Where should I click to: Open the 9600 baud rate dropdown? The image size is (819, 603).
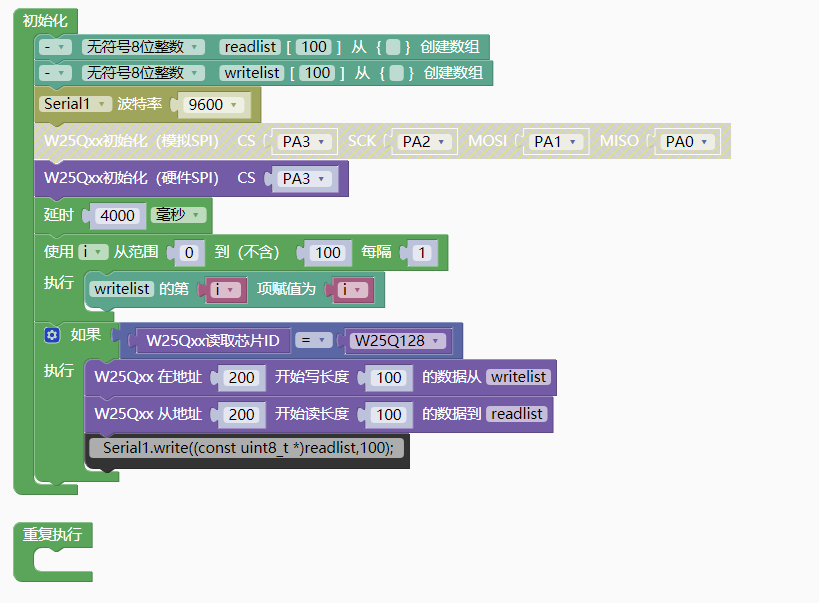click(x=212, y=105)
